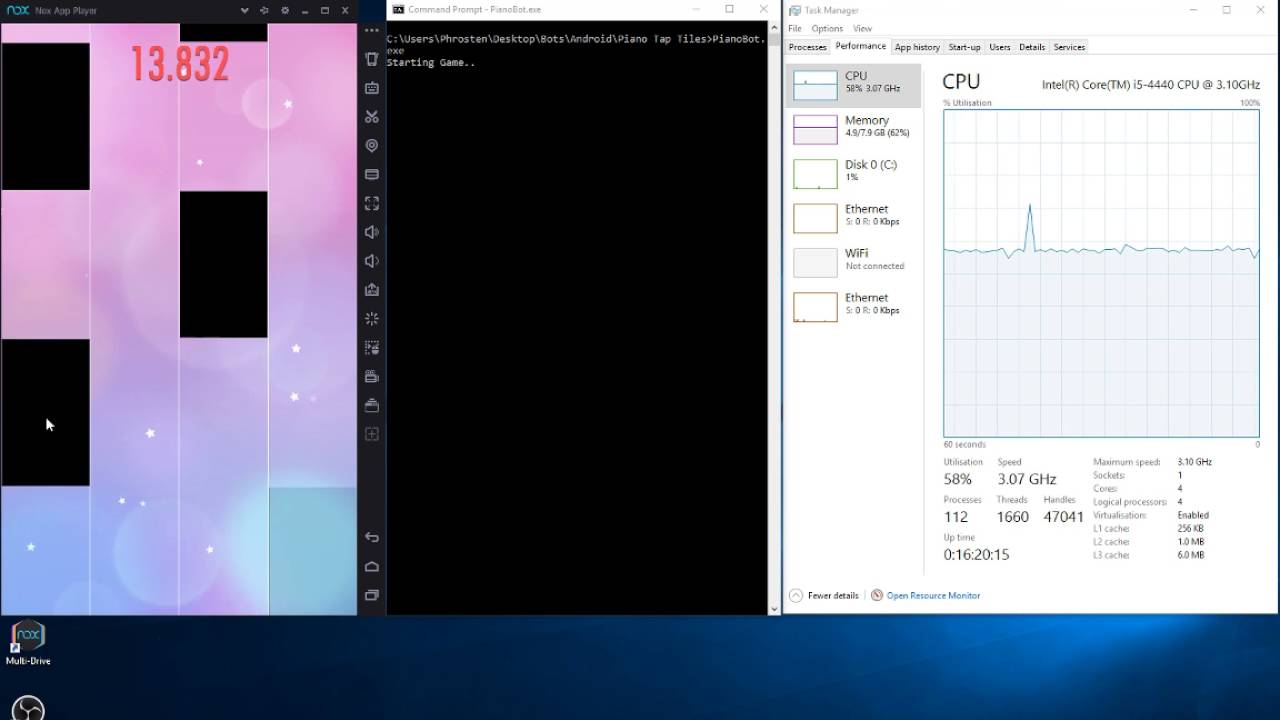1280x720 pixels.
Task: Select the Performance tab
Action: (861, 46)
